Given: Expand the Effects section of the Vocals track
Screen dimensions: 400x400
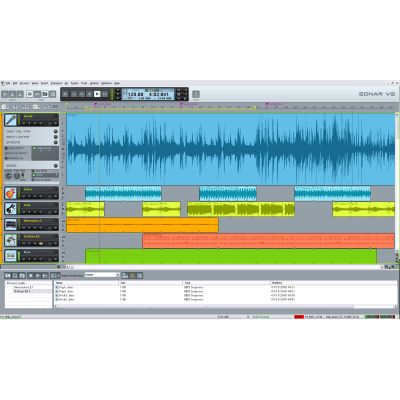Looking at the screenshot, I should click(x=56, y=142).
